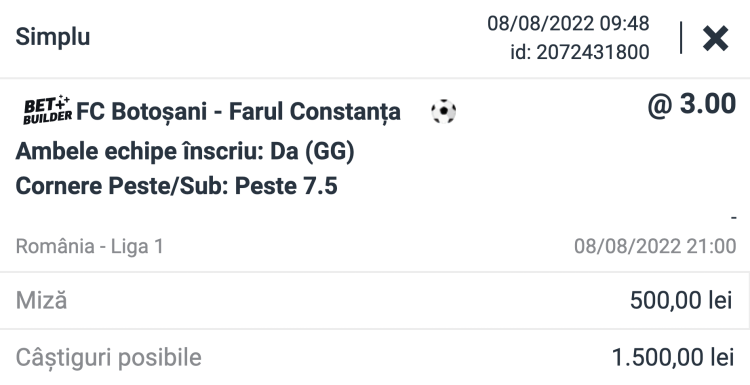Close the bet slip with the X icon

tap(716, 38)
